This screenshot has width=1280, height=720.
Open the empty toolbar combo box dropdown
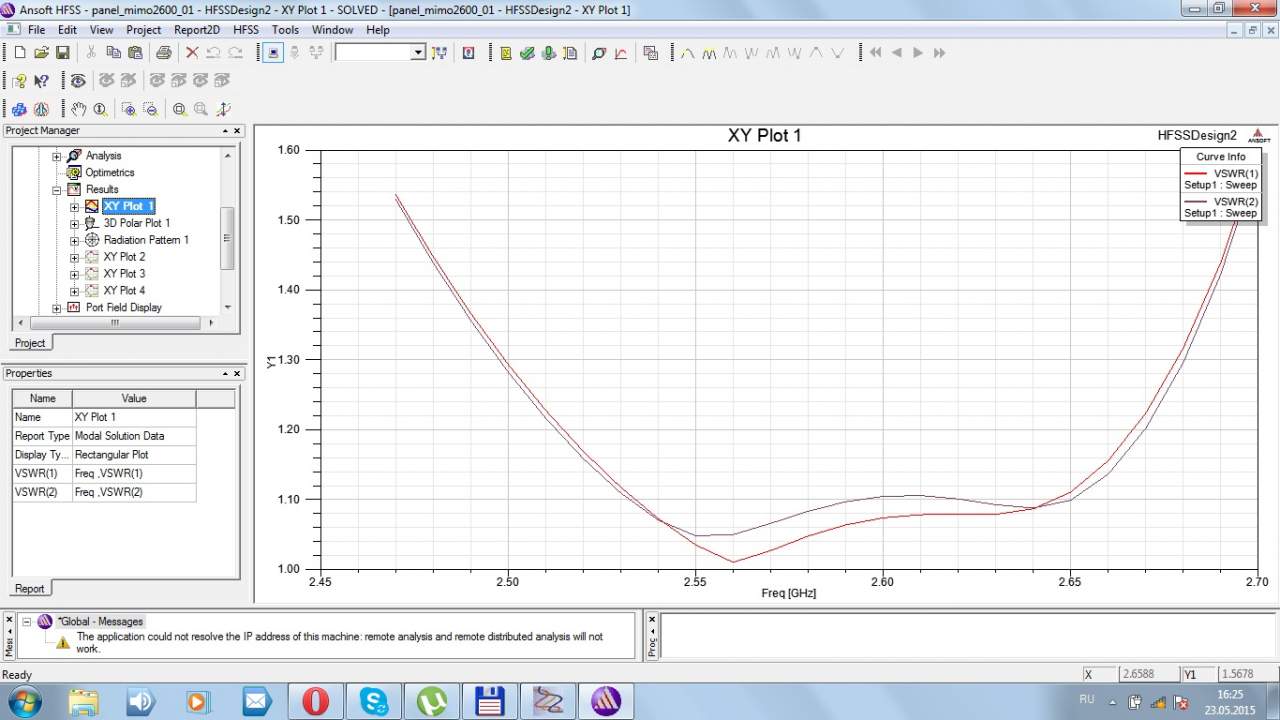pyautogui.click(x=418, y=53)
